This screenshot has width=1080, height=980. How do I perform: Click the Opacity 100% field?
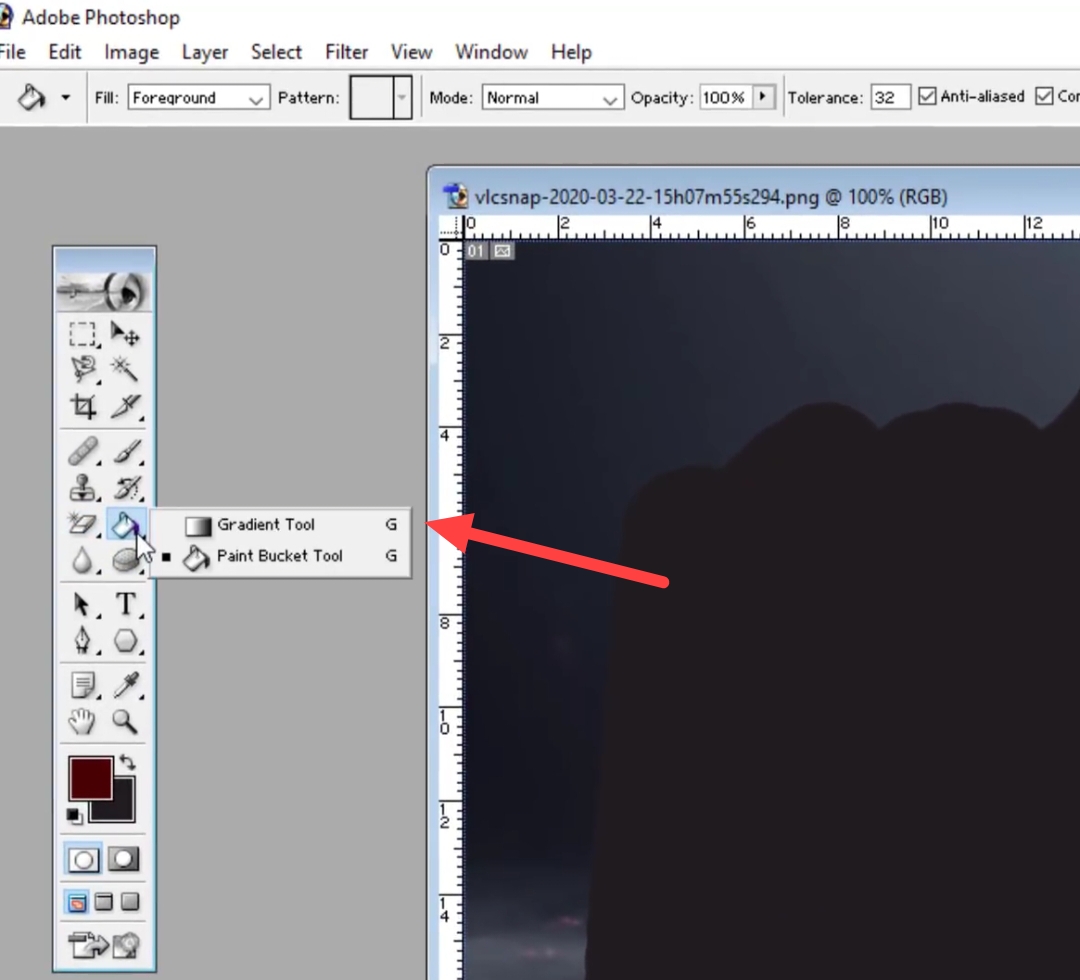click(726, 98)
